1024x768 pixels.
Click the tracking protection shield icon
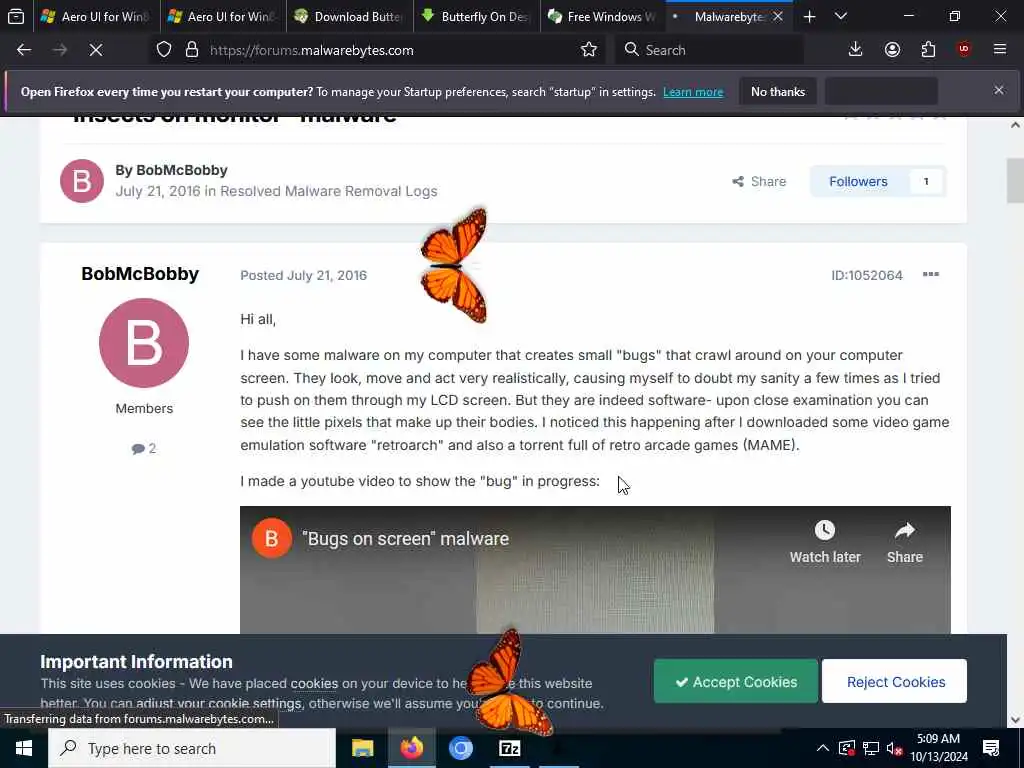(164, 50)
